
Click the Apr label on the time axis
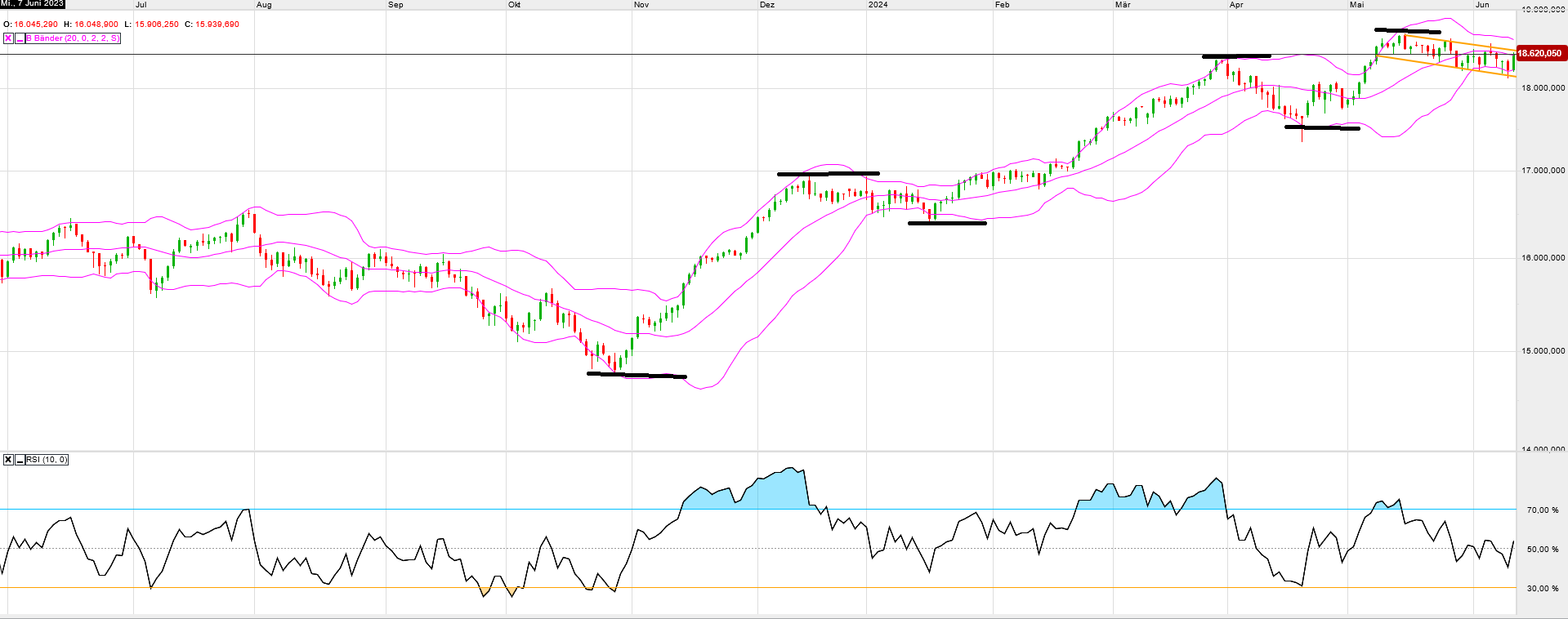1236,5
